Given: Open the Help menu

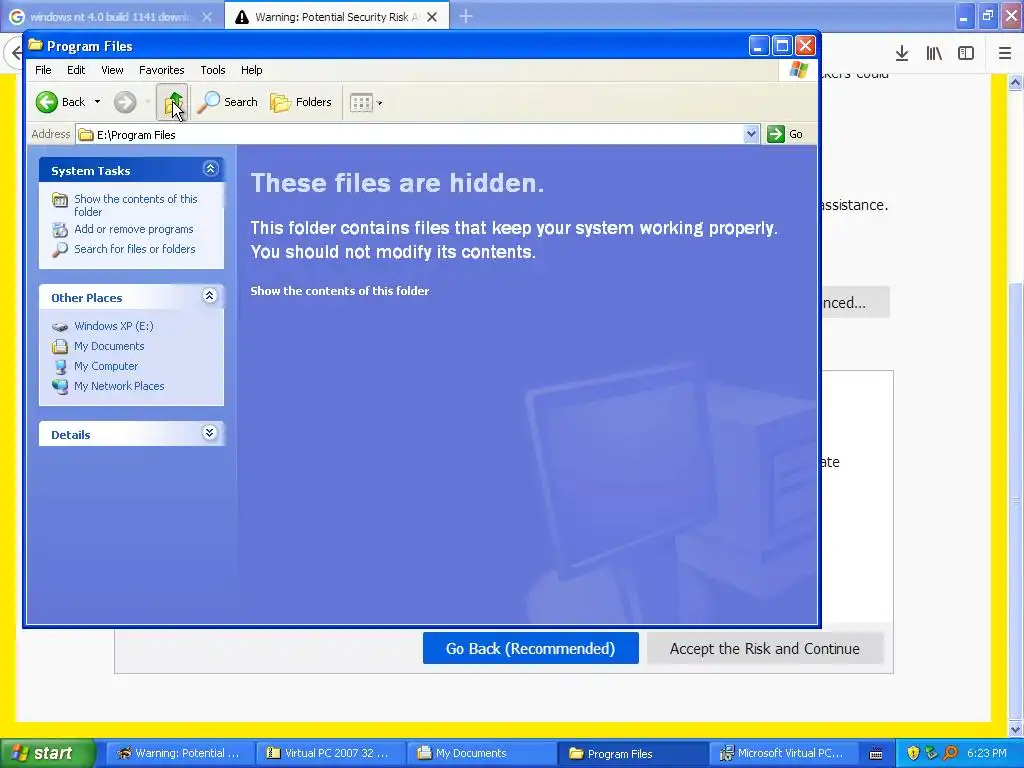Looking at the screenshot, I should (251, 70).
